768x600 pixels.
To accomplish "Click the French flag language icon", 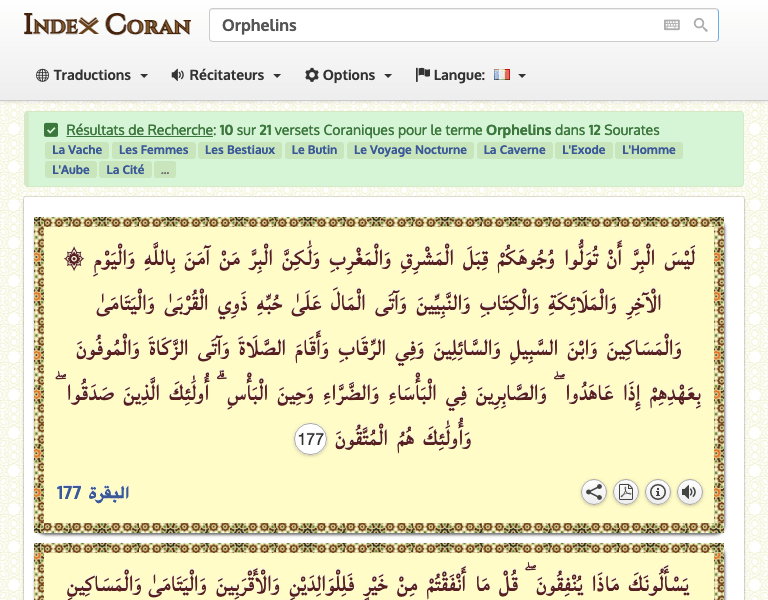I will (502, 75).
